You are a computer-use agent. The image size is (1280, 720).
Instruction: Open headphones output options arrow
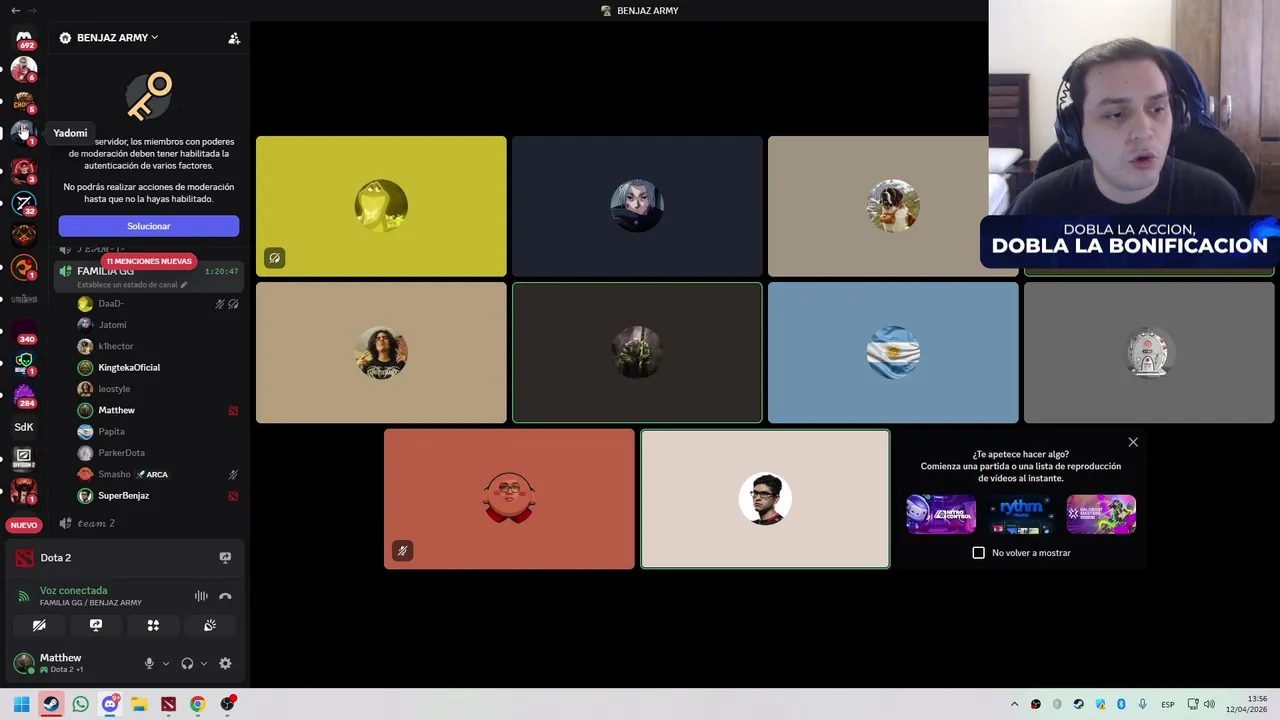click(204, 663)
